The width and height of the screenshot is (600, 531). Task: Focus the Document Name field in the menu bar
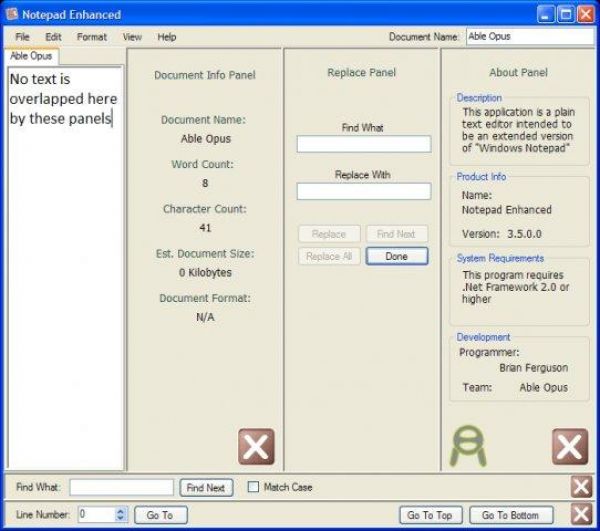(x=530, y=37)
